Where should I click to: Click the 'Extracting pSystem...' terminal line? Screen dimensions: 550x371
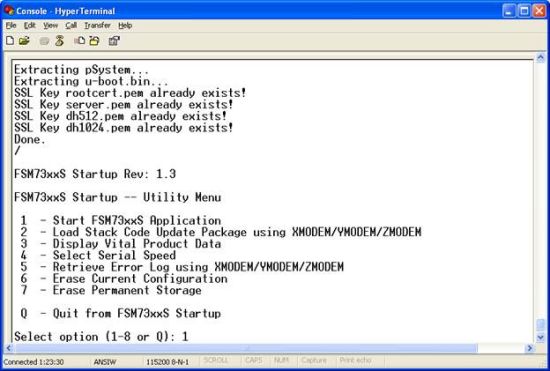pos(81,69)
